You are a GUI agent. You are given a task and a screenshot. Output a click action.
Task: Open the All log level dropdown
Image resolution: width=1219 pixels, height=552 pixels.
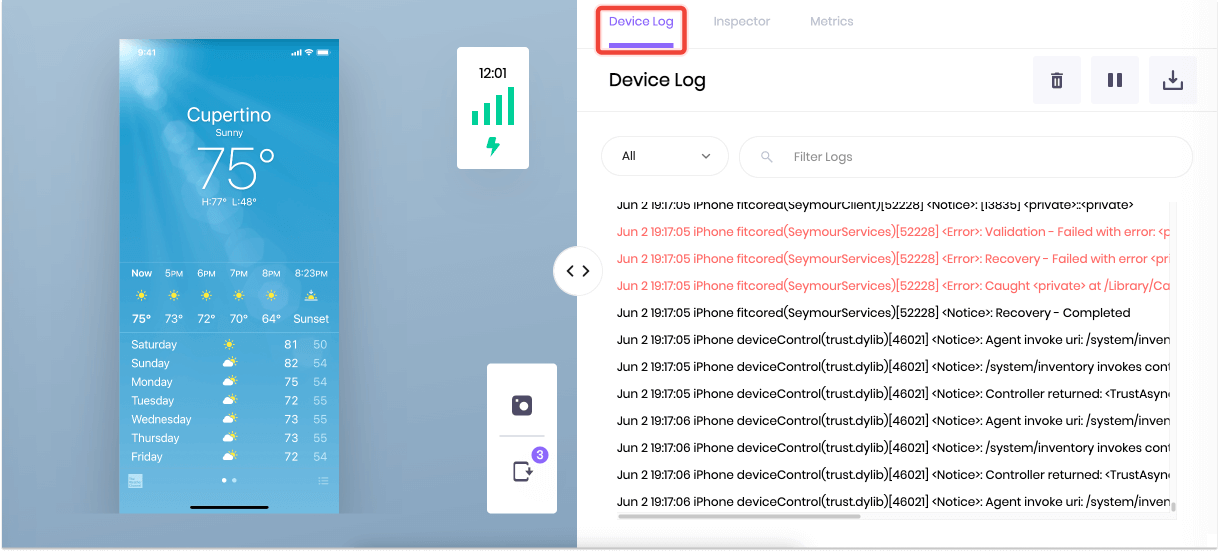pos(664,156)
